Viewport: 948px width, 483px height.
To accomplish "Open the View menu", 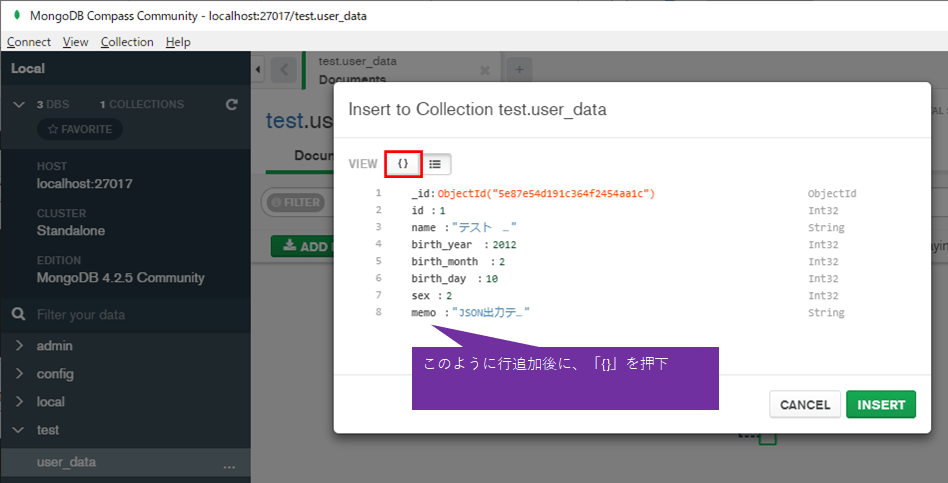I will [76, 42].
